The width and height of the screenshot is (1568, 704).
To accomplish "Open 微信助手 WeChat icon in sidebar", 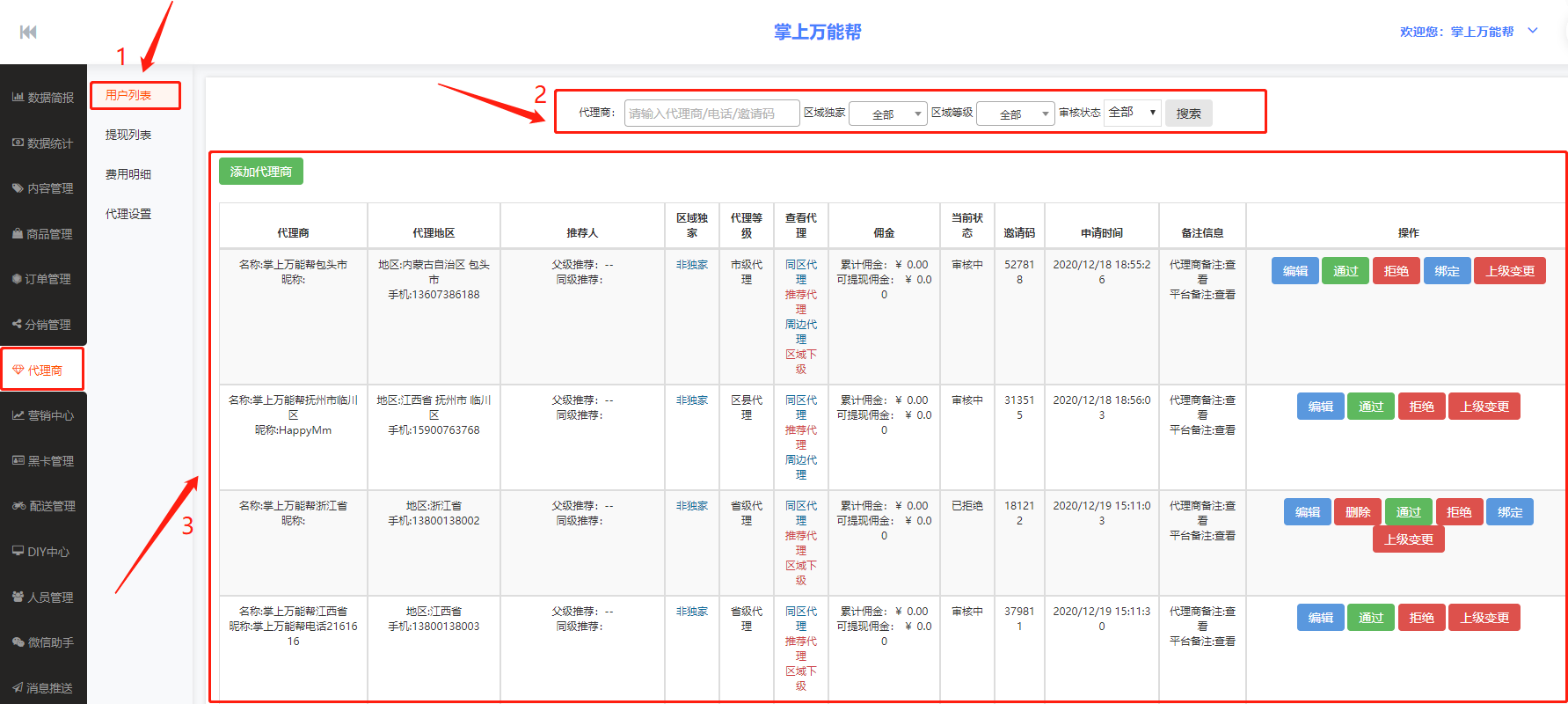I will [x=18, y=642].
